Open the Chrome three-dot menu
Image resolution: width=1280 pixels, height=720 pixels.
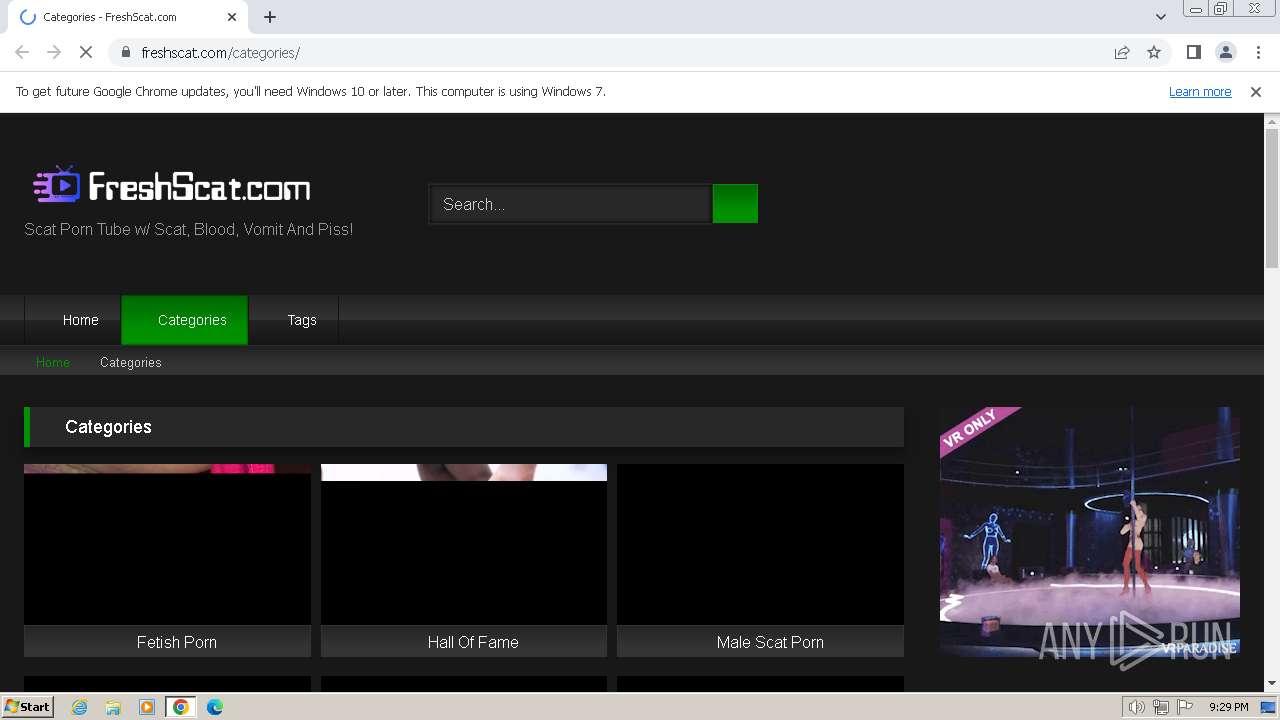pos(1258,52)
